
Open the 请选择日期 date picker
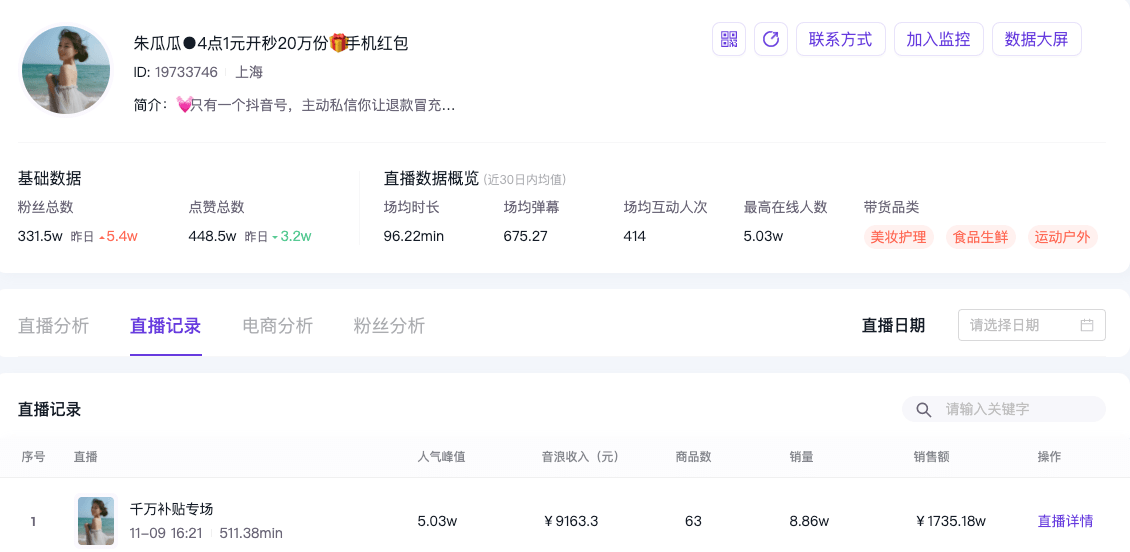click(x=1020, y=325)
